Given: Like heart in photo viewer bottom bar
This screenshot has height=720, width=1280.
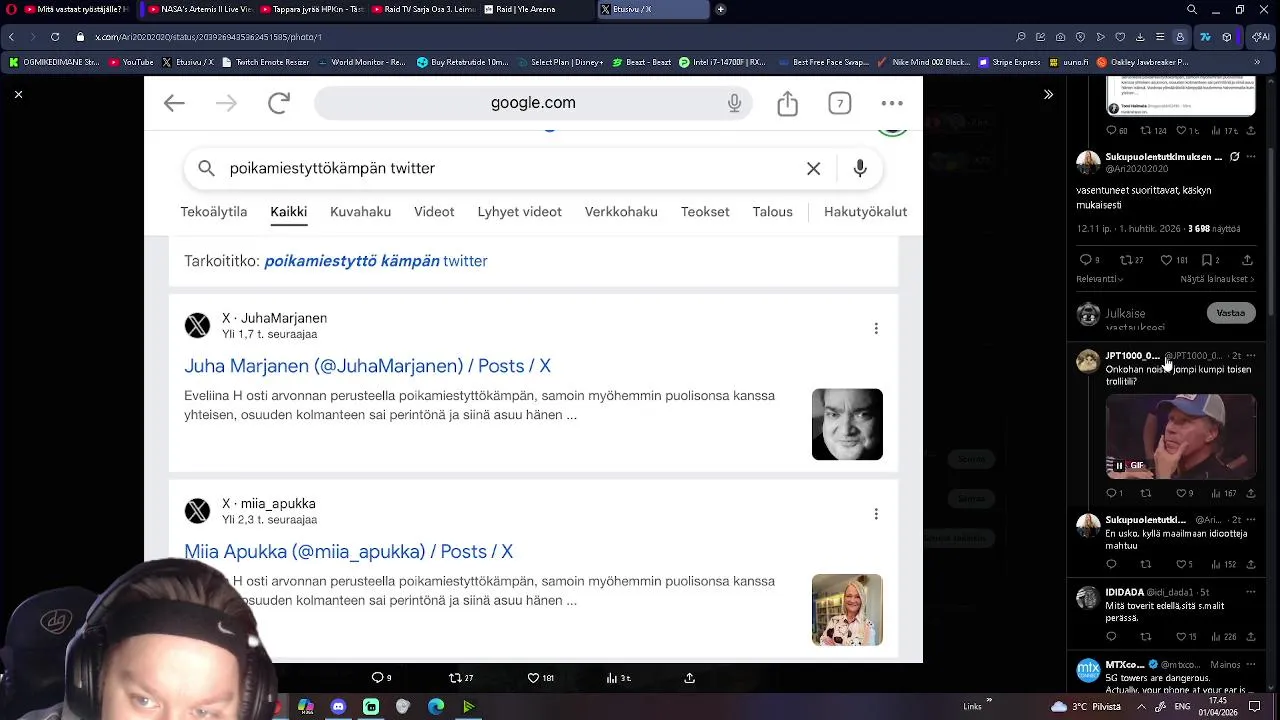Looking at the screenshot, I should click(x=533, y=678).
